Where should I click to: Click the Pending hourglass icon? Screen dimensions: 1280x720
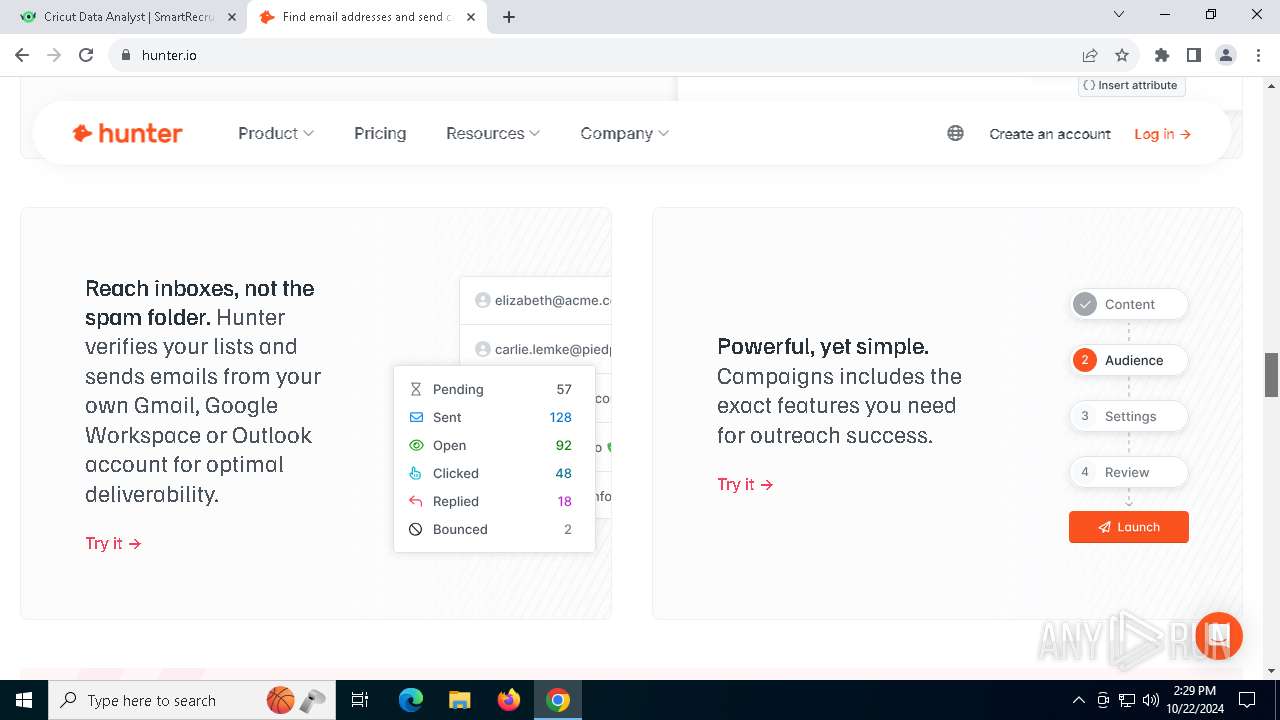(x=416, y=389)
